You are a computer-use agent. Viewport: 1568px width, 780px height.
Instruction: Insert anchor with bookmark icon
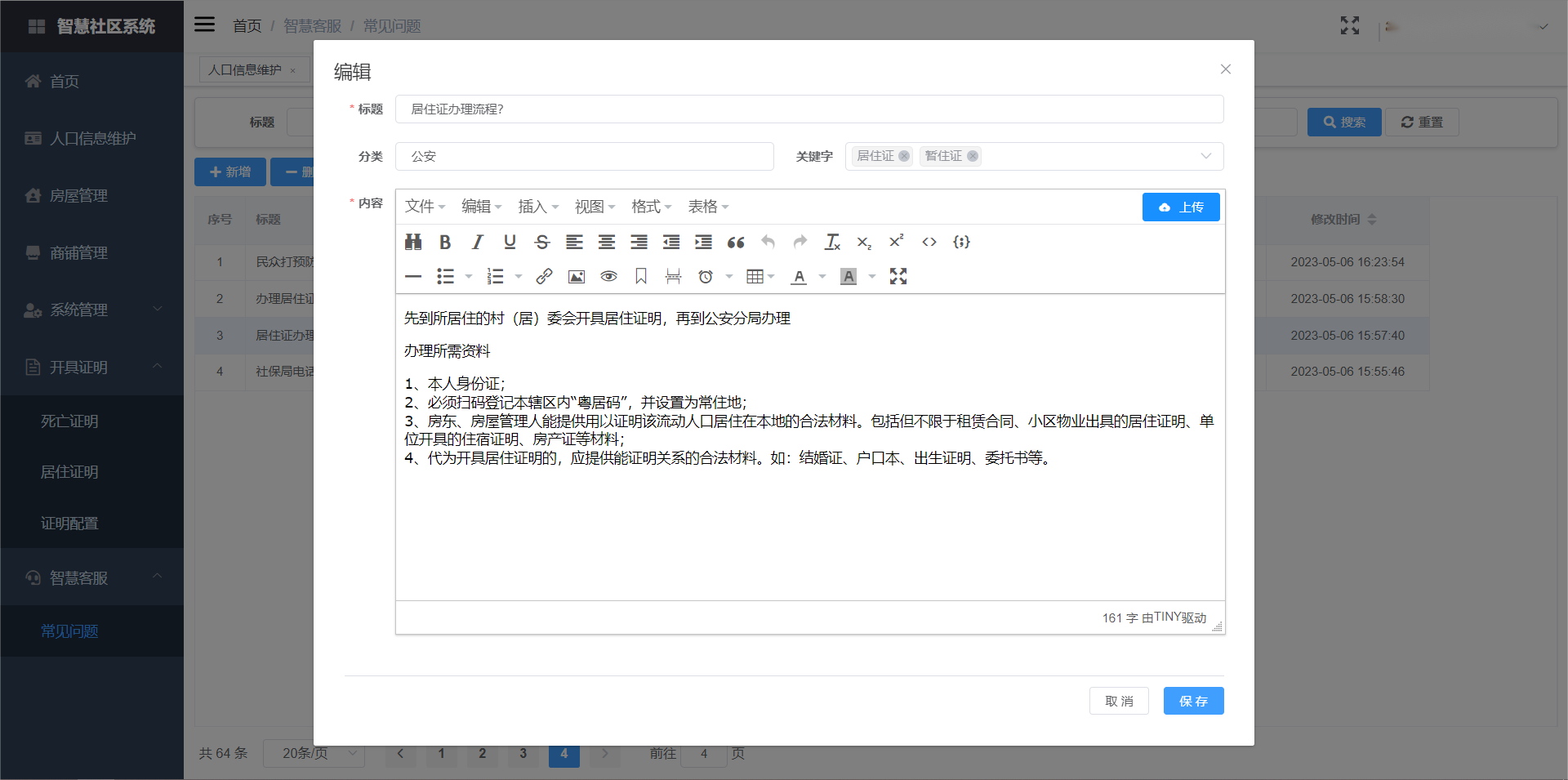coord(641,277)
